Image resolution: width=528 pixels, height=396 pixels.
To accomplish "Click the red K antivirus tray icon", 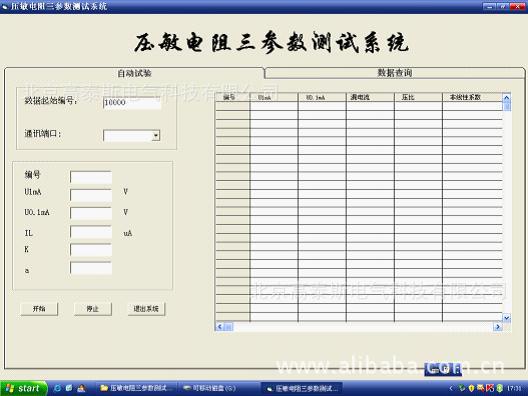I will [490, 389].
